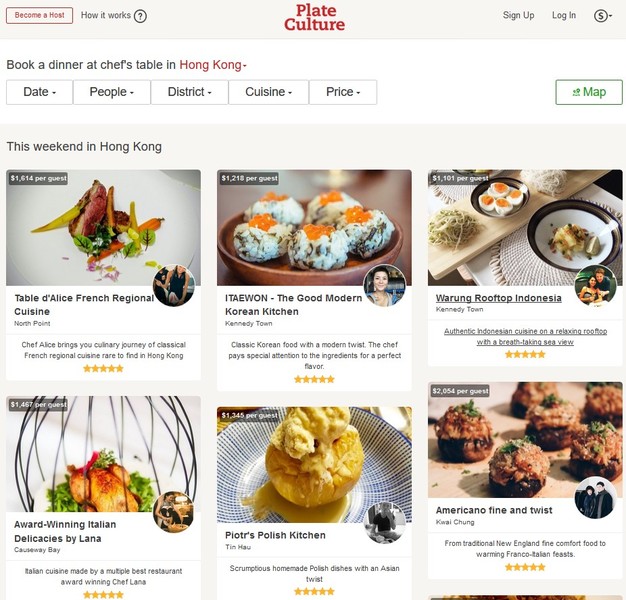This screenshot has height=600, width=626.
Task: Expand the Date filter dropdown
Action: pos(40,92)
